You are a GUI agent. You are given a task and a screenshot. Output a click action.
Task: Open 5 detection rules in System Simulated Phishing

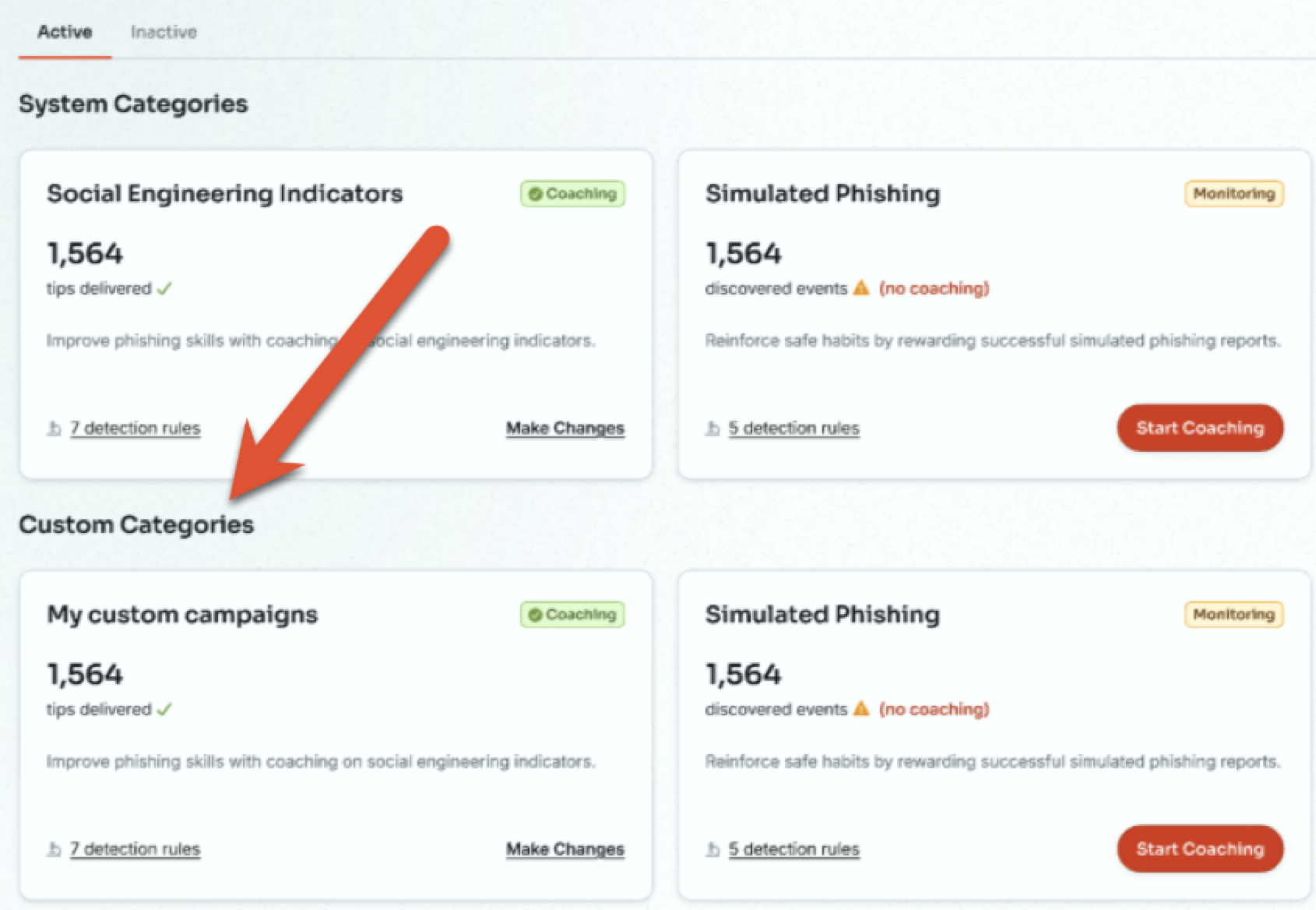tap(794, 429)
